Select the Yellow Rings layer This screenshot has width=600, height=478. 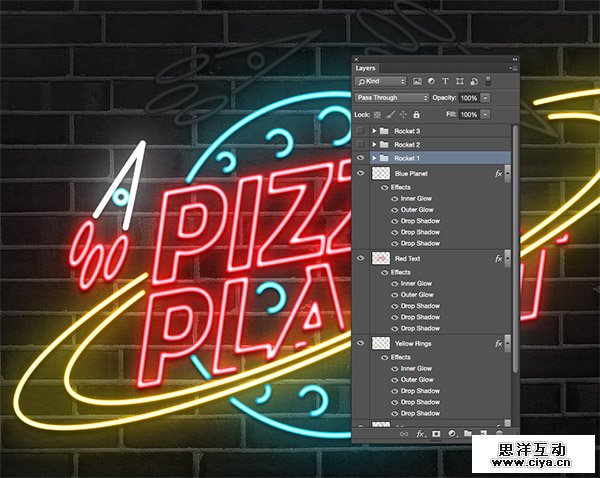(418, 343)
